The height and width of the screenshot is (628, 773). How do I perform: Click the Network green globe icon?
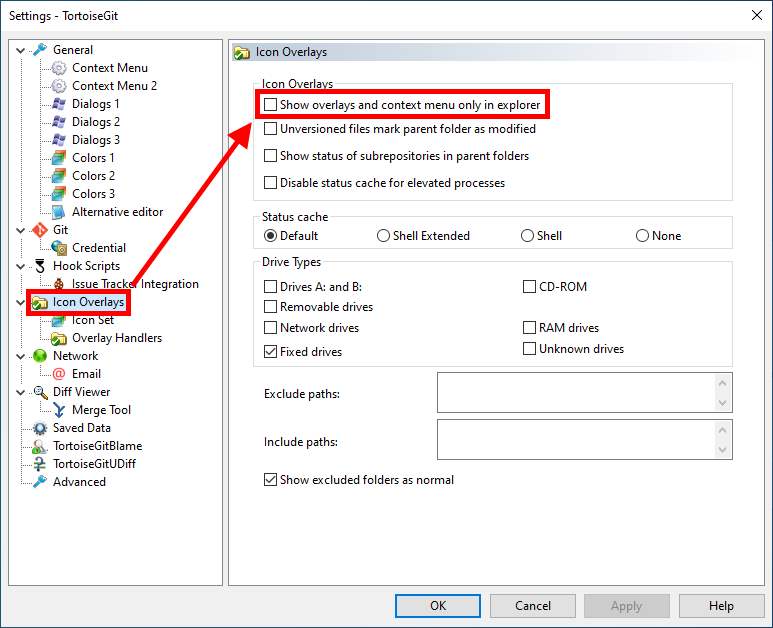[40, 356]
